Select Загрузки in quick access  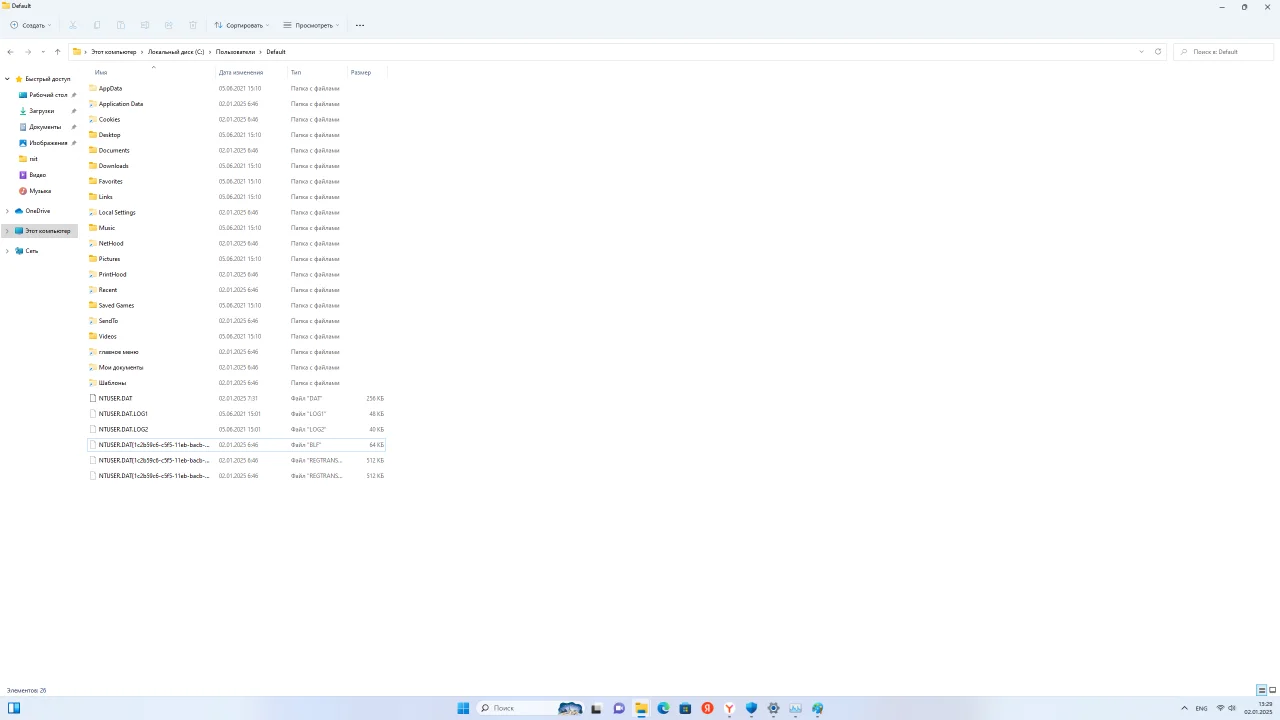41,111
